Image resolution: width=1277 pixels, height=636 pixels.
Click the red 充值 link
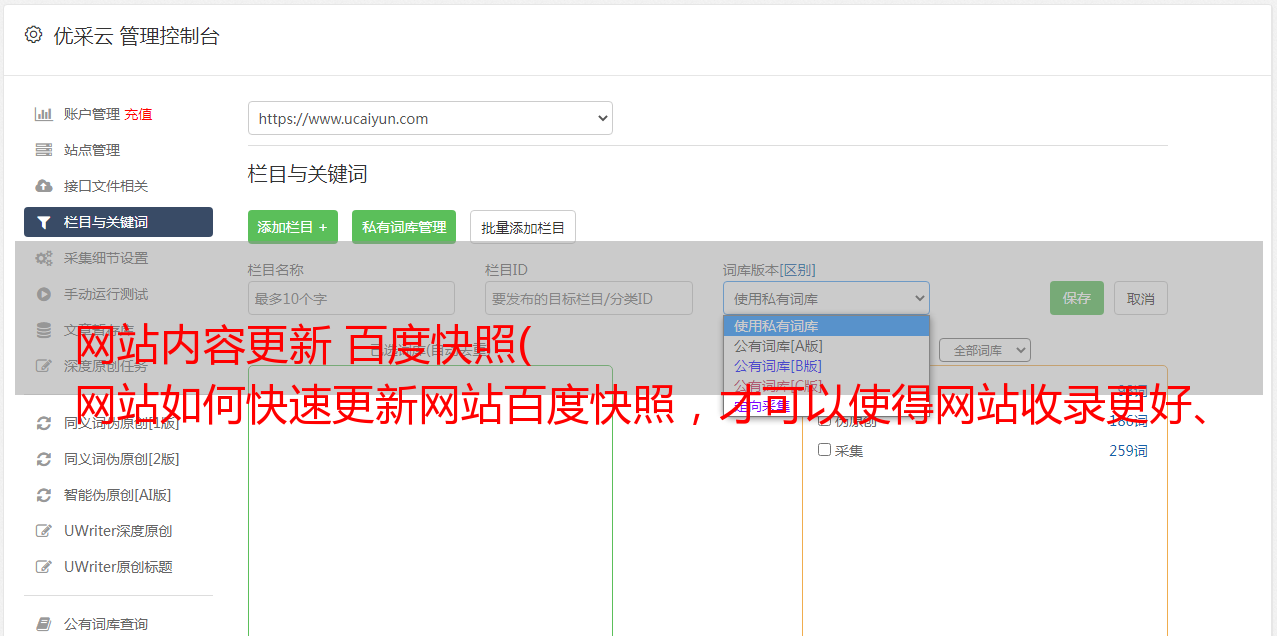pyautogui.click(x=138, y=114)
